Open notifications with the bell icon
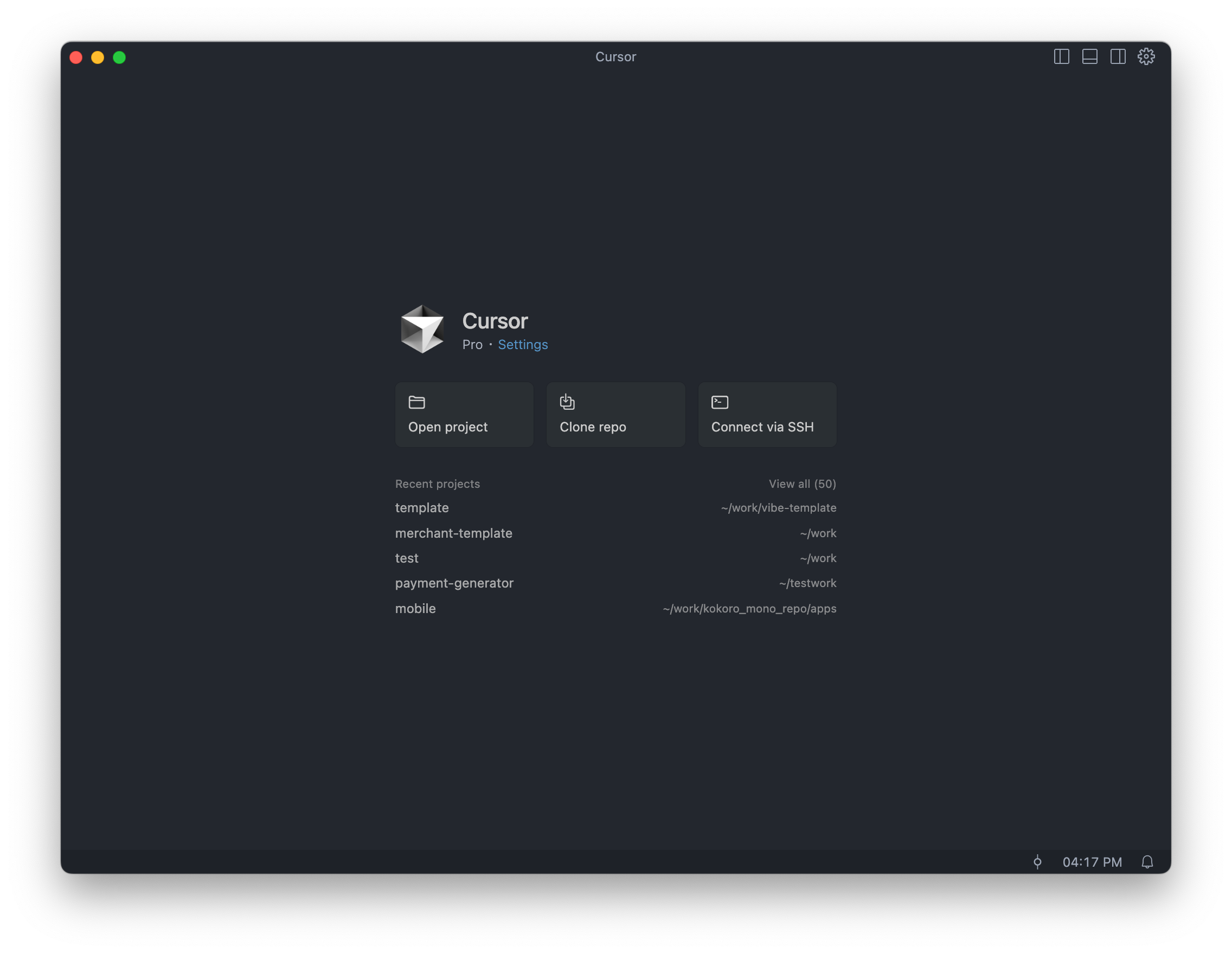 [1147, 861]
